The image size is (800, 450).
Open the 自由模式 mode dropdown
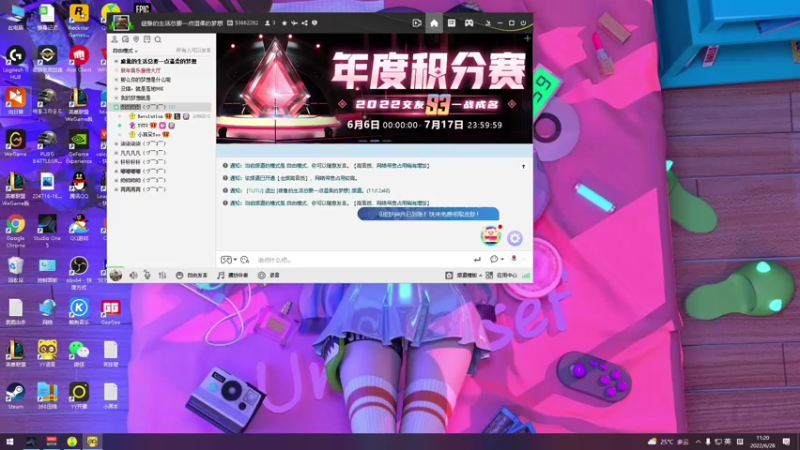click(125, 51)
